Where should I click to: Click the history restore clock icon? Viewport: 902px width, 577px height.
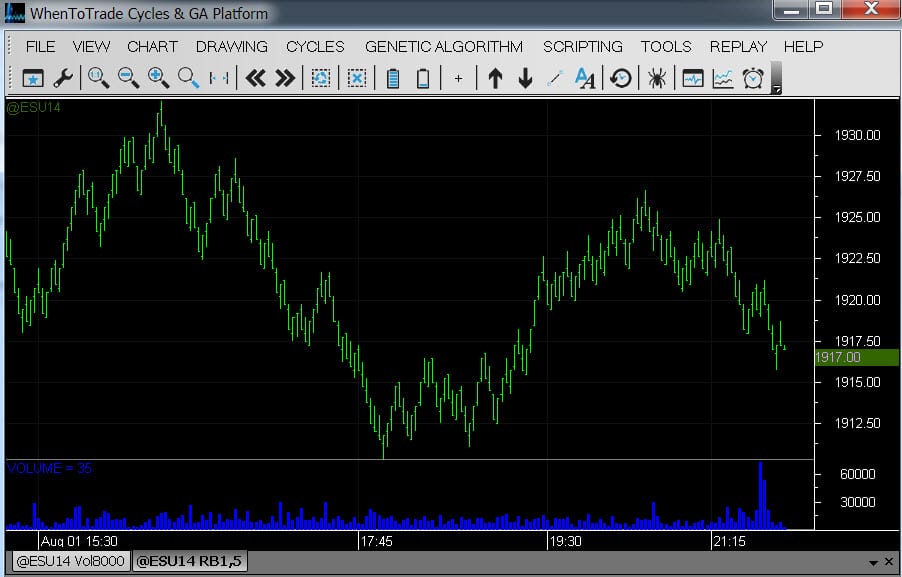point(620,78)
